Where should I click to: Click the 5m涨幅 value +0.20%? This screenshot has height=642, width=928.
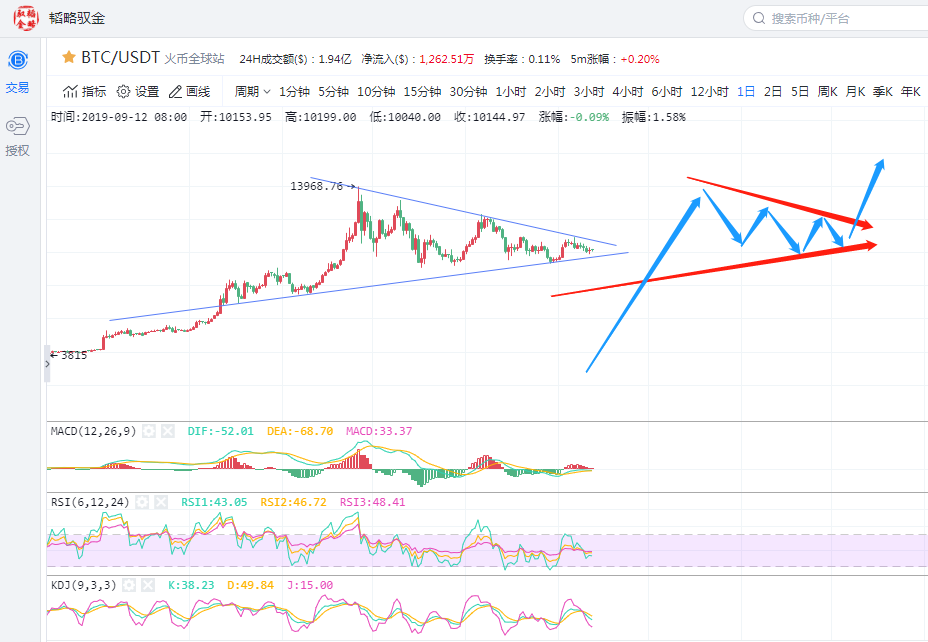[640, 59]
